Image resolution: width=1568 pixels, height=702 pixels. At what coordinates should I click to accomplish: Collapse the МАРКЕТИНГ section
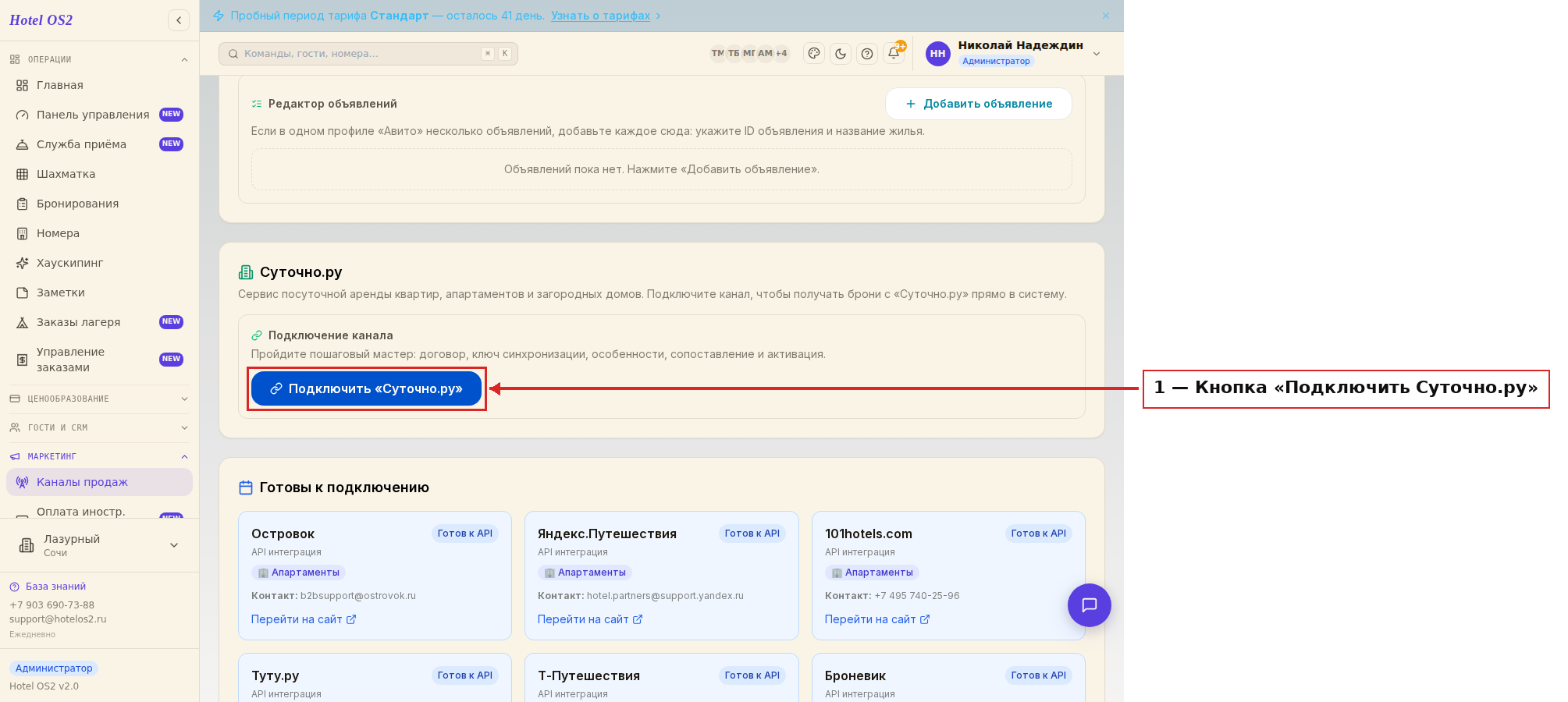pos(99,456)
